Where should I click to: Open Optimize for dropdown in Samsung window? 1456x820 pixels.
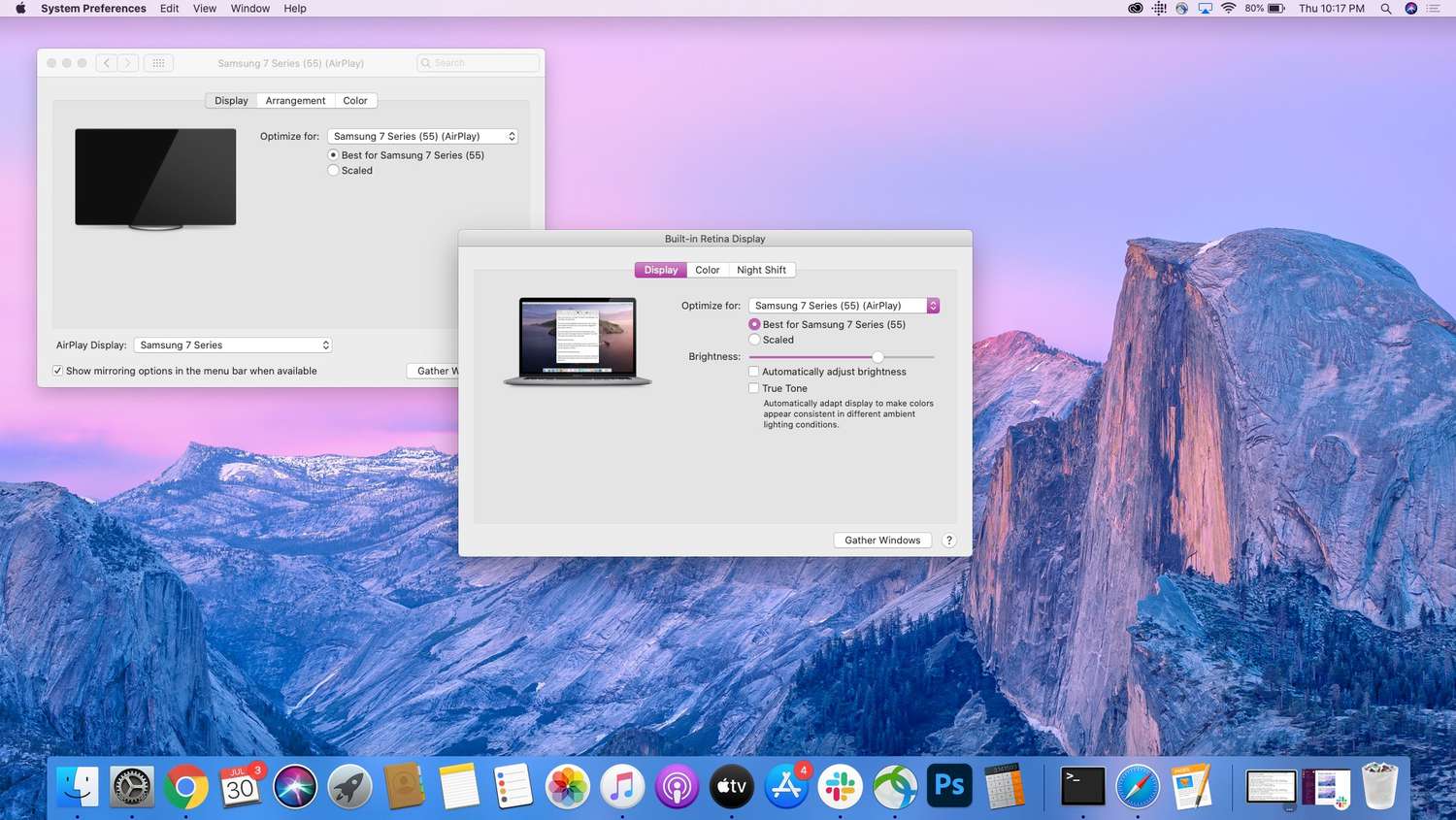[x=422, y=137]
